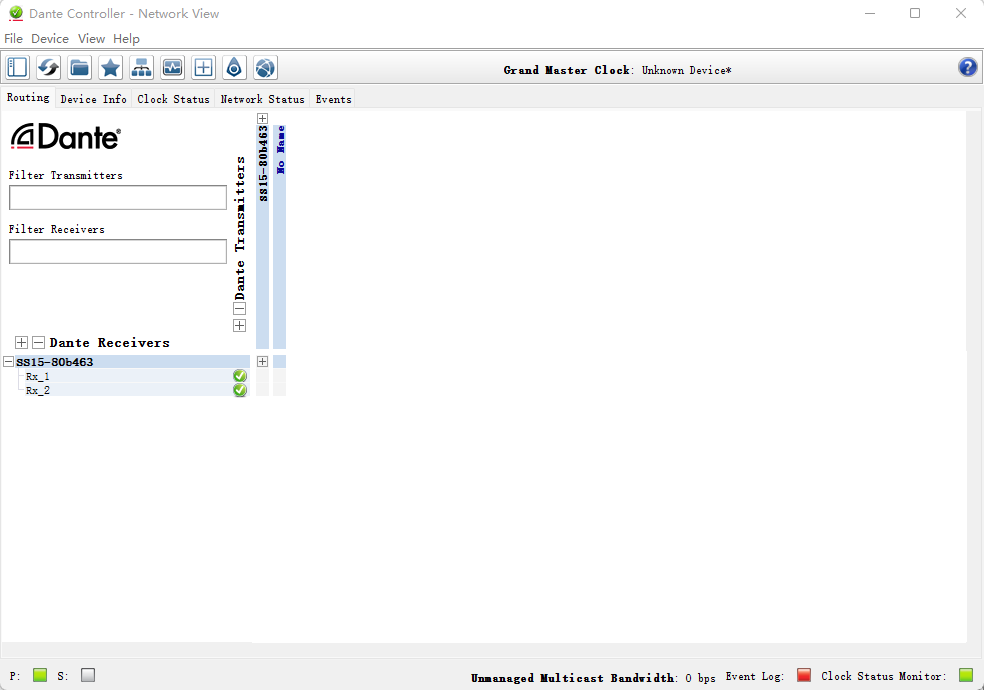Open the File menu

click(13, 39)
